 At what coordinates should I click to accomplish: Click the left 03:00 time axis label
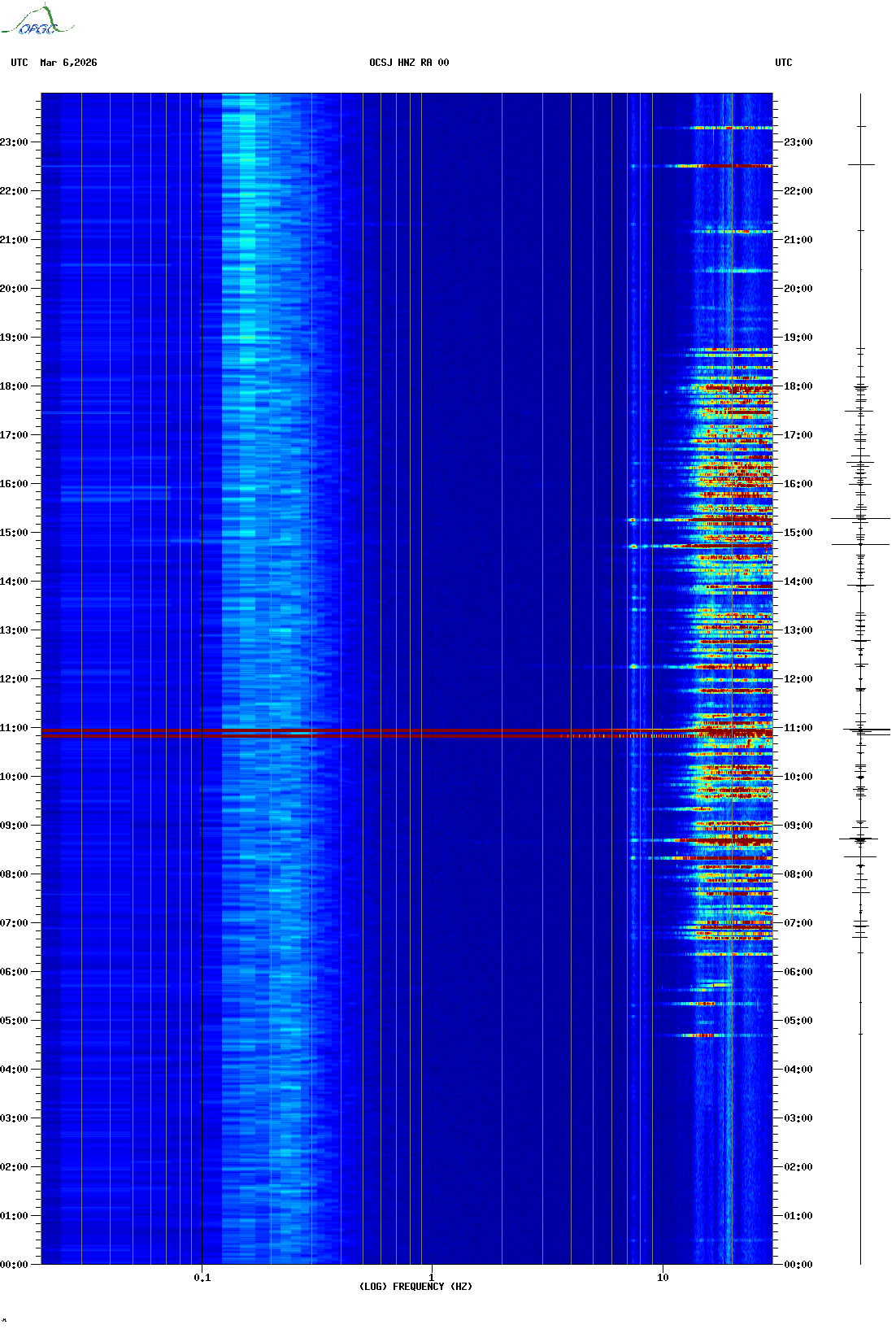[14, 1118]
